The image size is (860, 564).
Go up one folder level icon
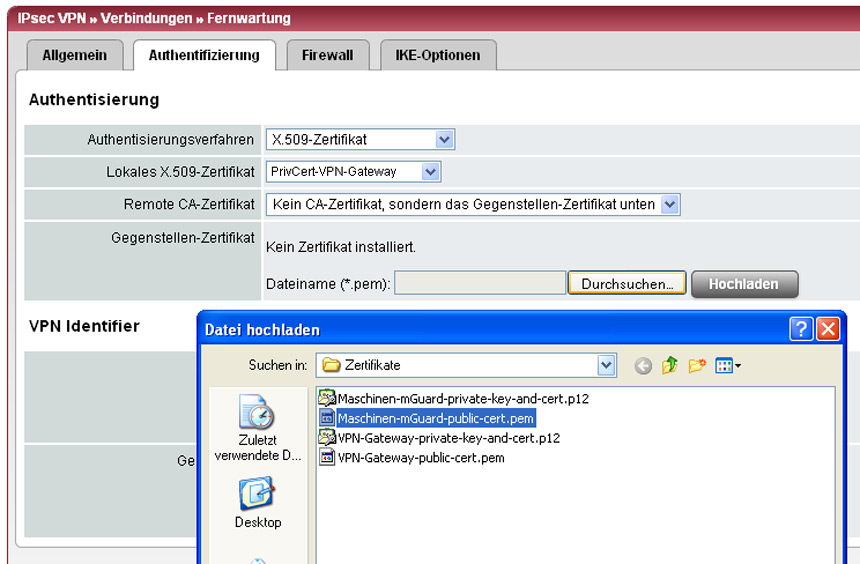click(670, 366)
